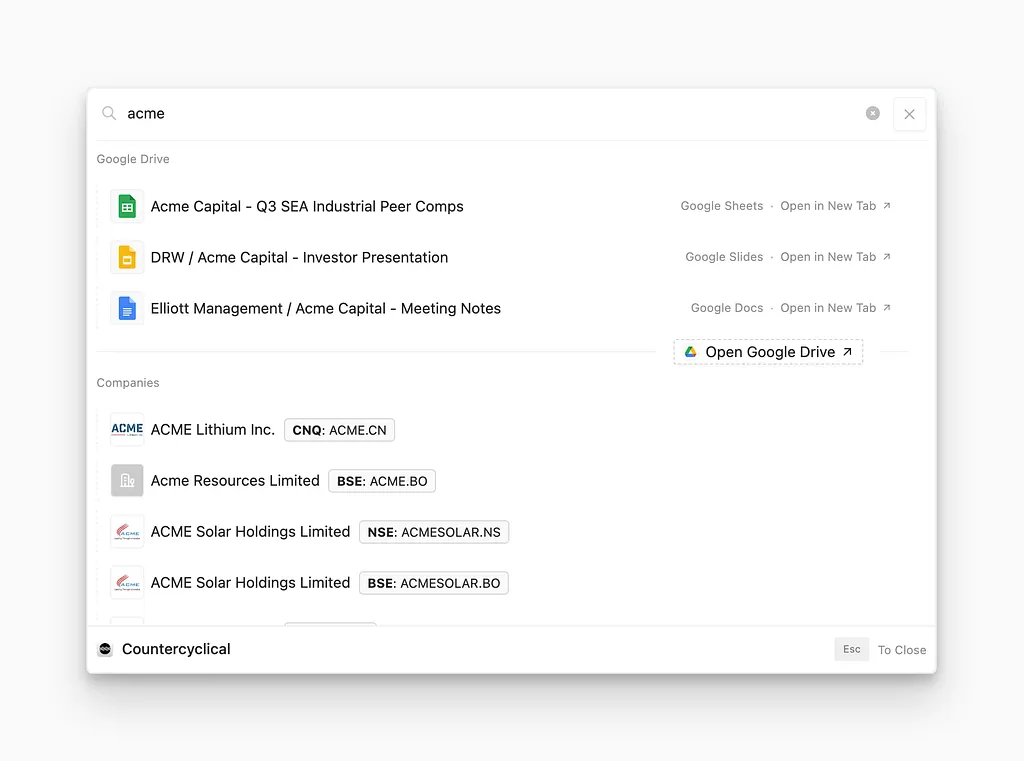Click the Google Slides type label
Viewport: 1024px width, 761px height.
click(x=724, y=257)
